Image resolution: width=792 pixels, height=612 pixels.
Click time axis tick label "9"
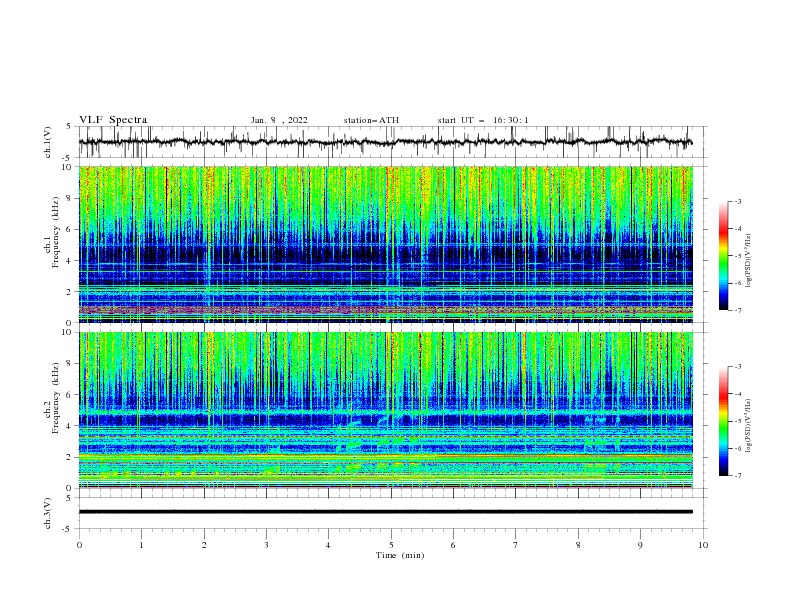(x=640, y=545)
